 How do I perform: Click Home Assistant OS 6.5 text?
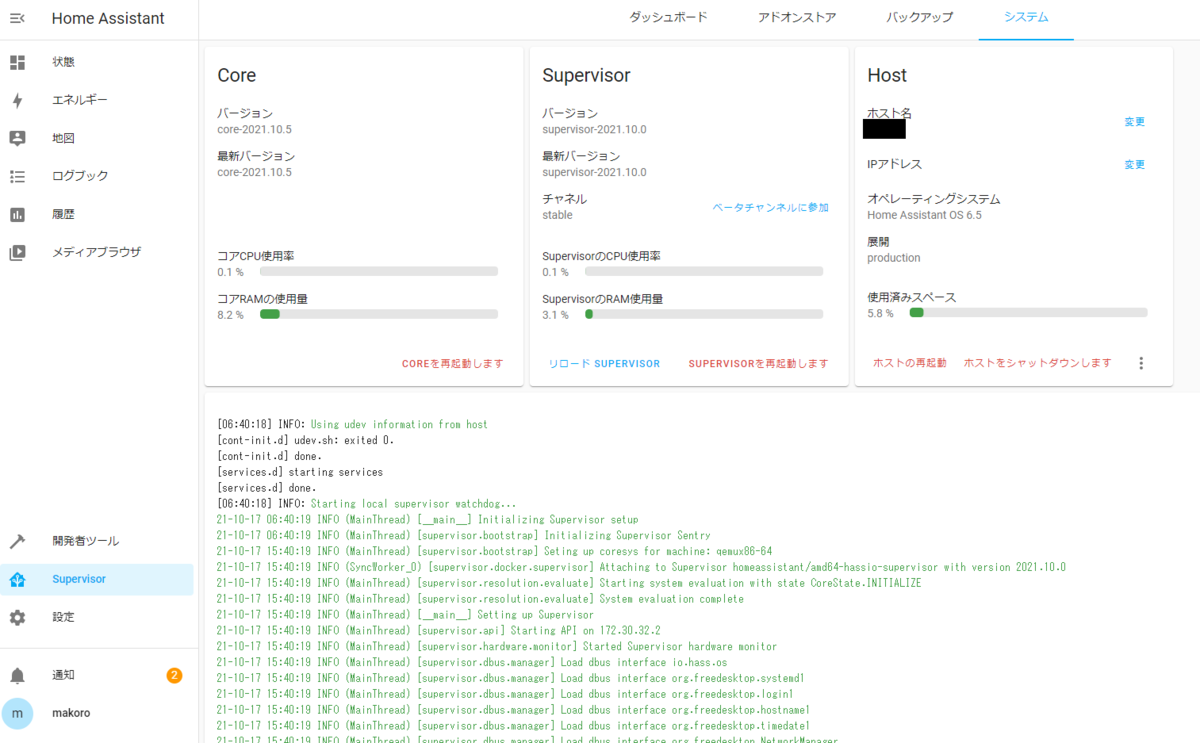tap(924, 215)
